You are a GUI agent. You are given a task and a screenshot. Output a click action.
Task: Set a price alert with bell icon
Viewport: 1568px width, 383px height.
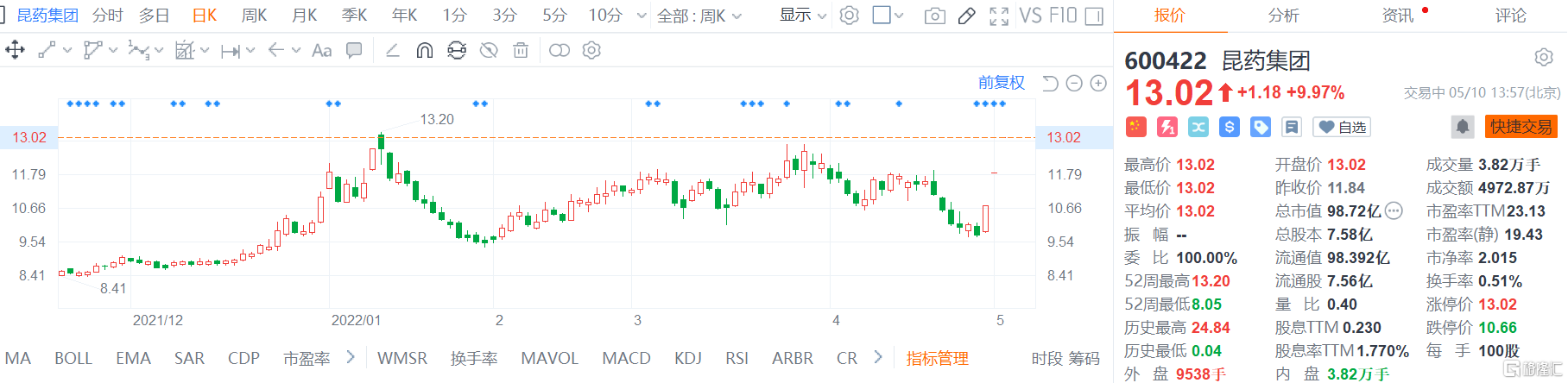tap(1462, 127)
